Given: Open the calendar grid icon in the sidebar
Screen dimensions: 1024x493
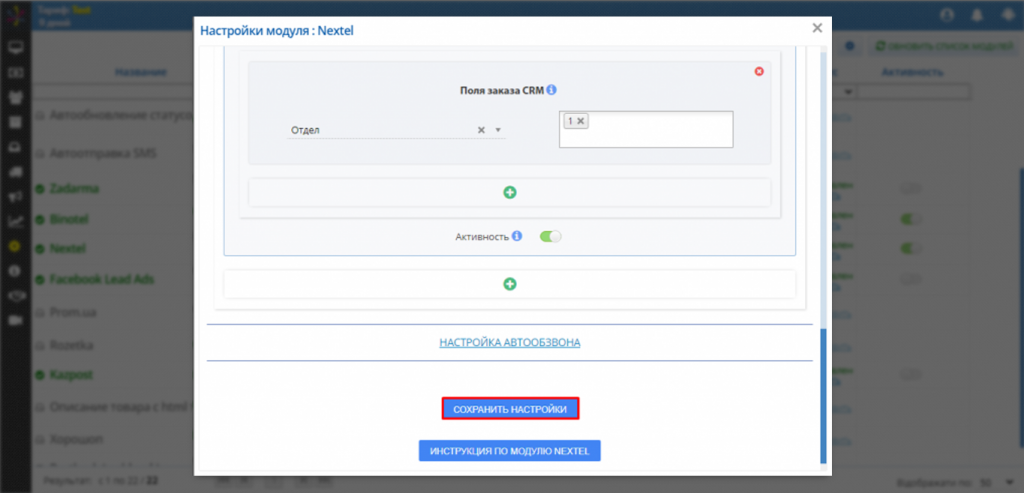Looking at the screenshot, I should (16, 122).
